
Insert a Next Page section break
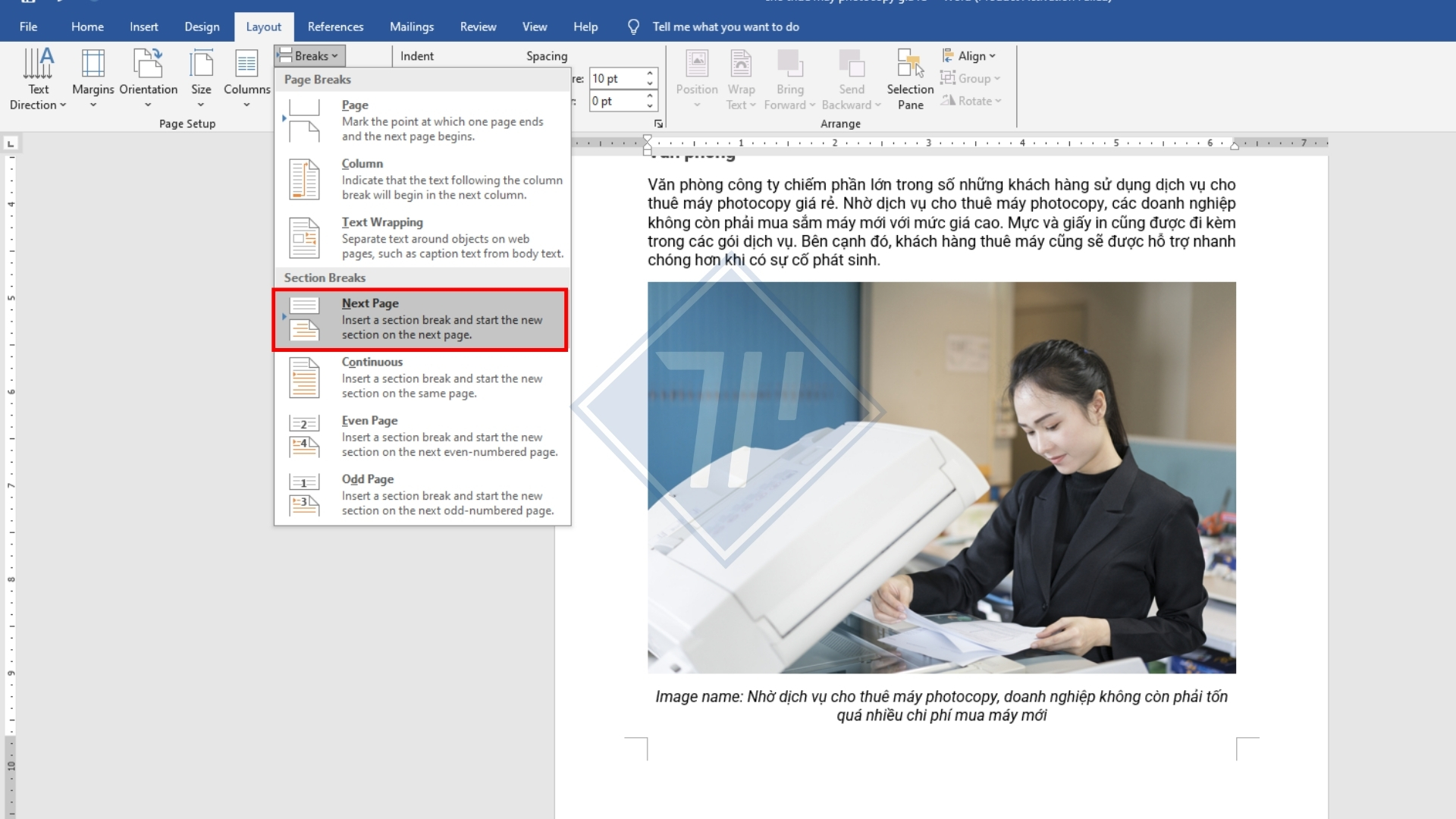(420, 319)
